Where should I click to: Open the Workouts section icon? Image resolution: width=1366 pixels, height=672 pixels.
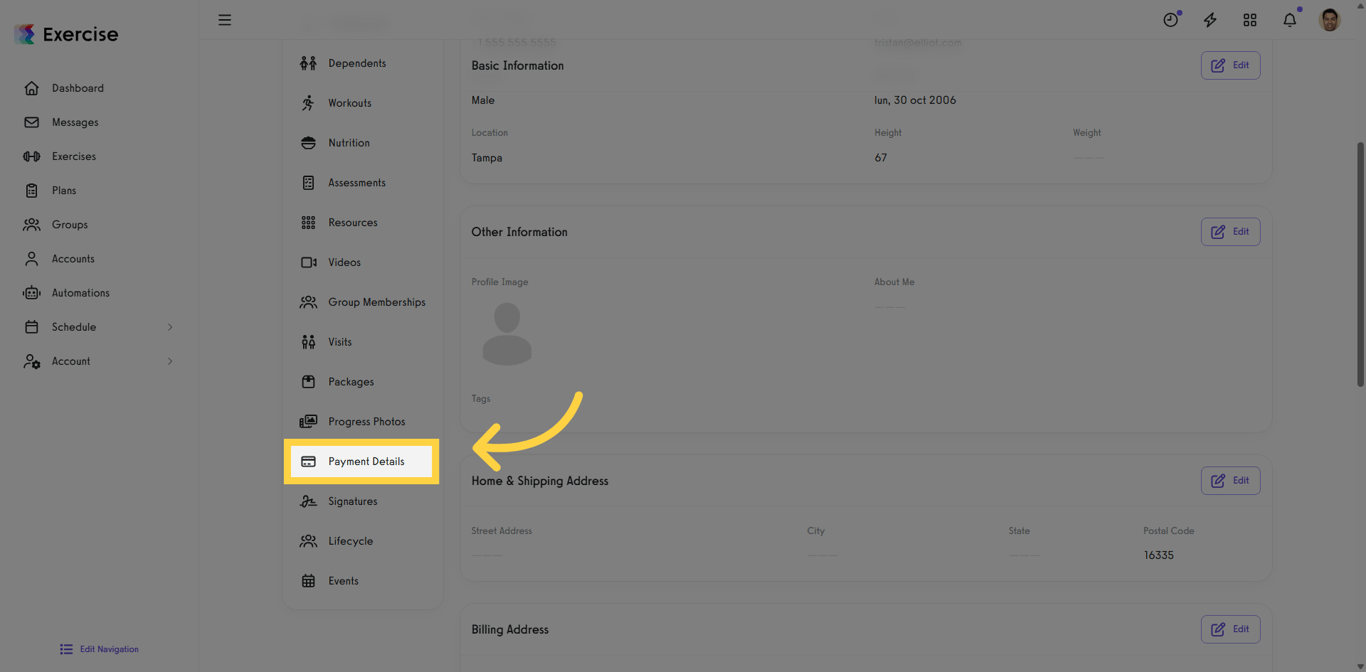coord(310,102)
